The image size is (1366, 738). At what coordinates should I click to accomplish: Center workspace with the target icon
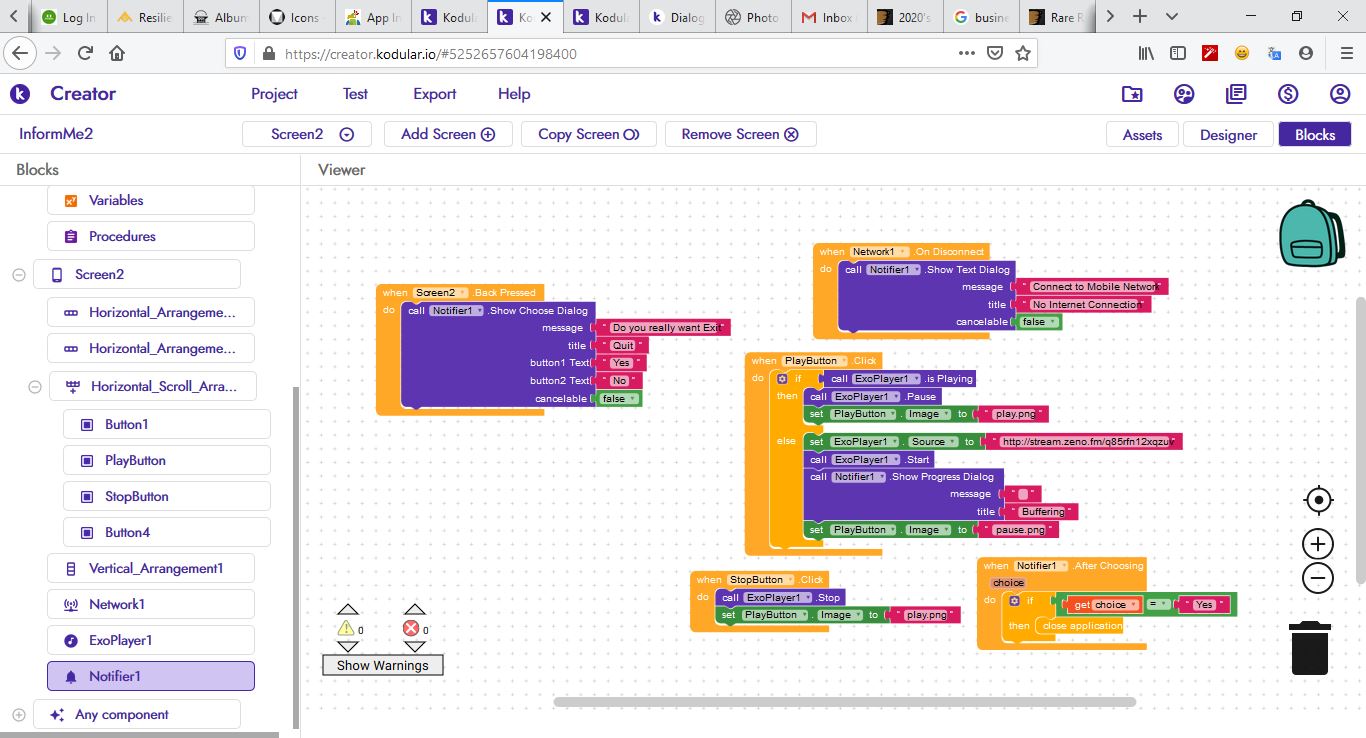[1318, 500]
